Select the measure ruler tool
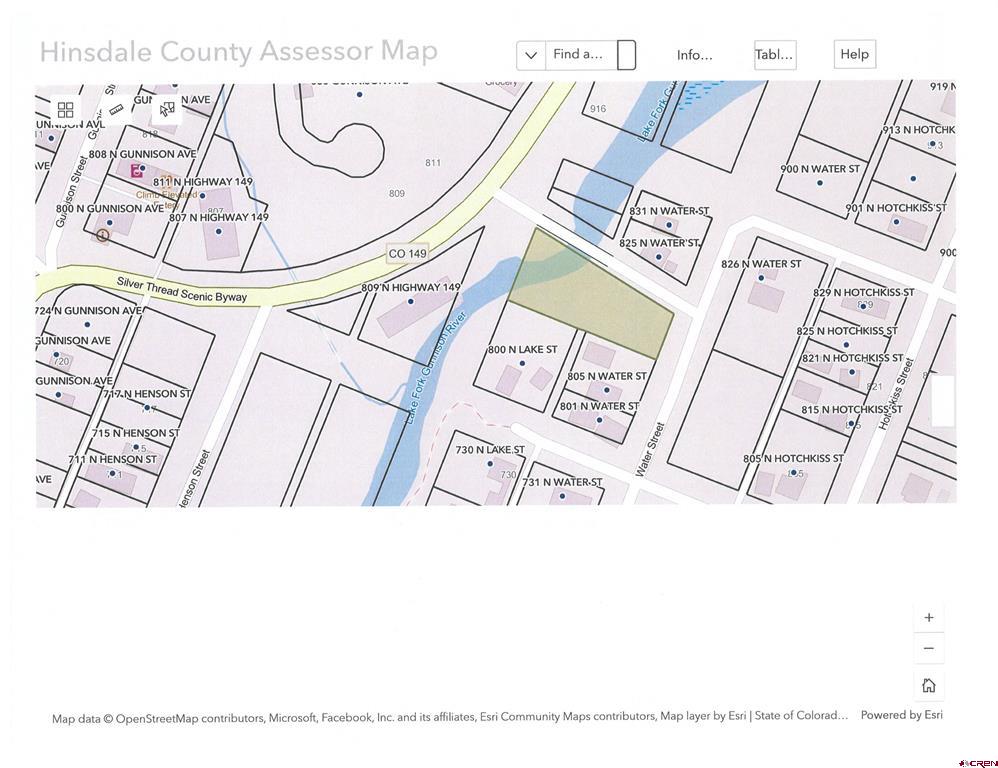Viewport: 998px width, 768px height. click(x=116, y=110)
